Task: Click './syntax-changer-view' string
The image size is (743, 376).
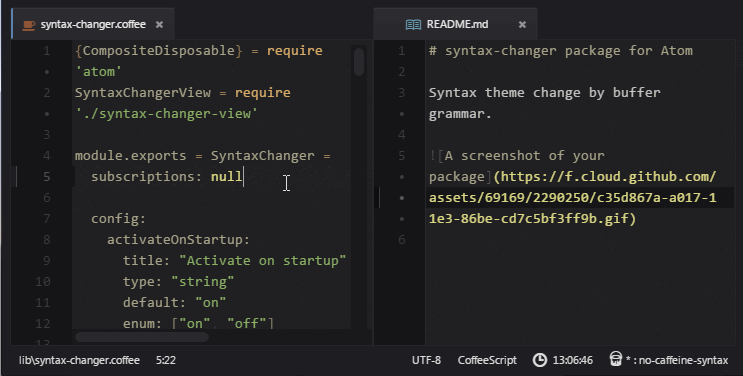Action: (x=166, y=114)
